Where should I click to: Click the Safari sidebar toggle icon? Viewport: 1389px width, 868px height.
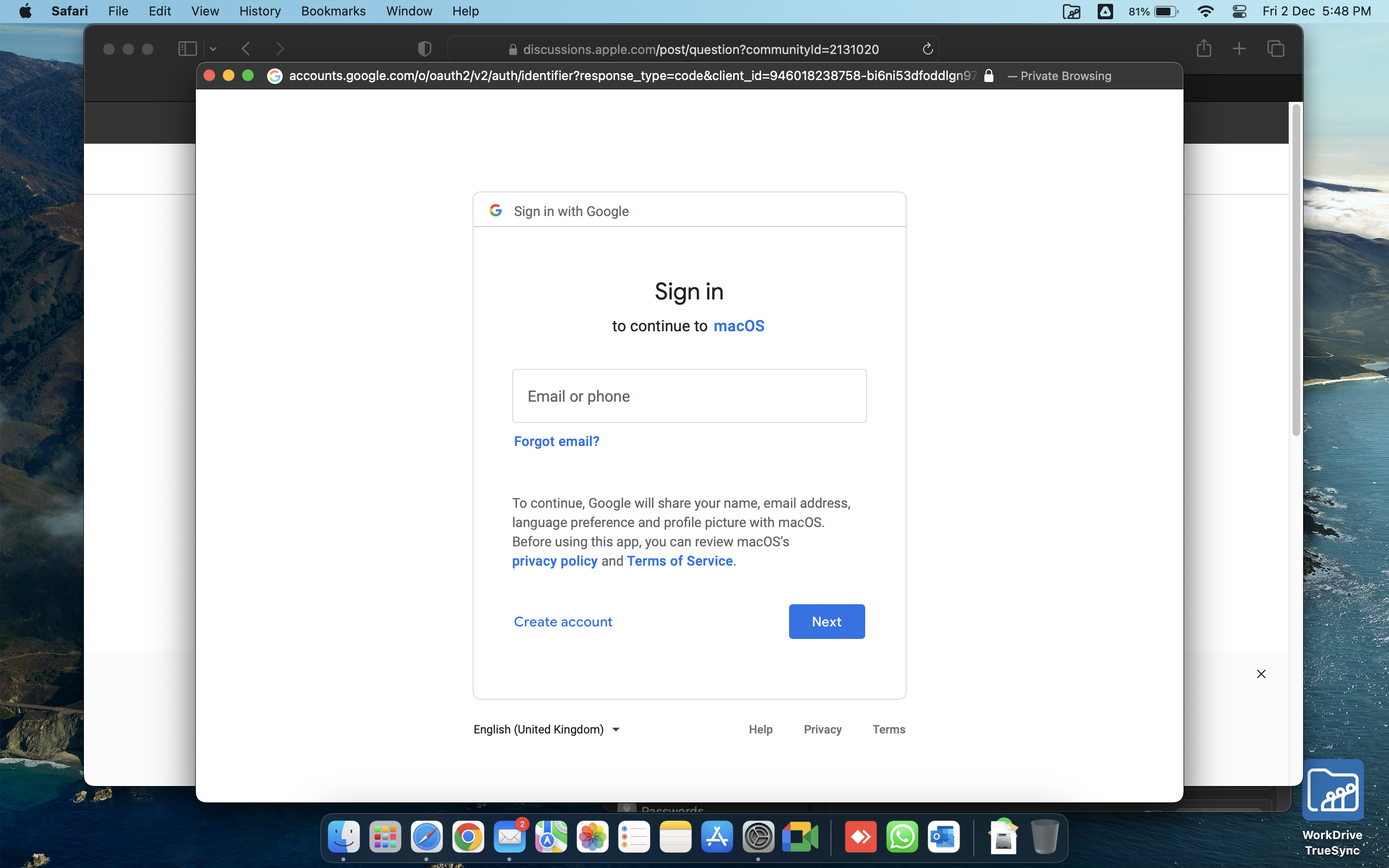(x=187, y=49)
